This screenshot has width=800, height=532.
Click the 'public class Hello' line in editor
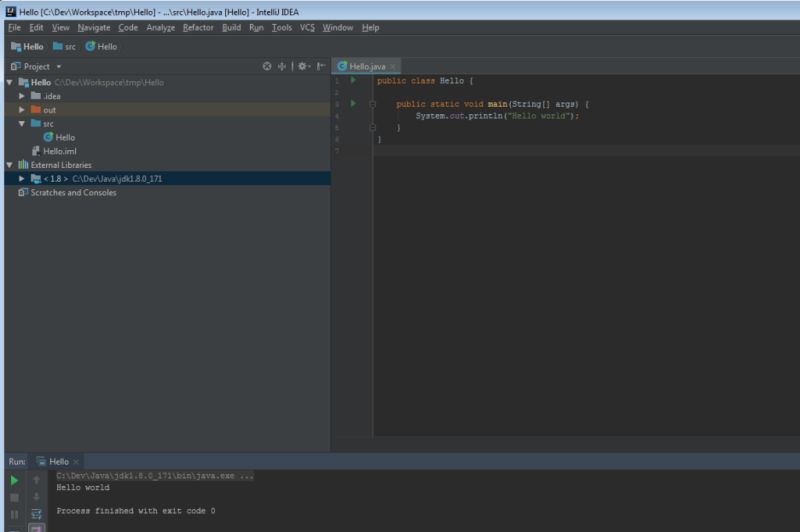[x=424, y=81]
